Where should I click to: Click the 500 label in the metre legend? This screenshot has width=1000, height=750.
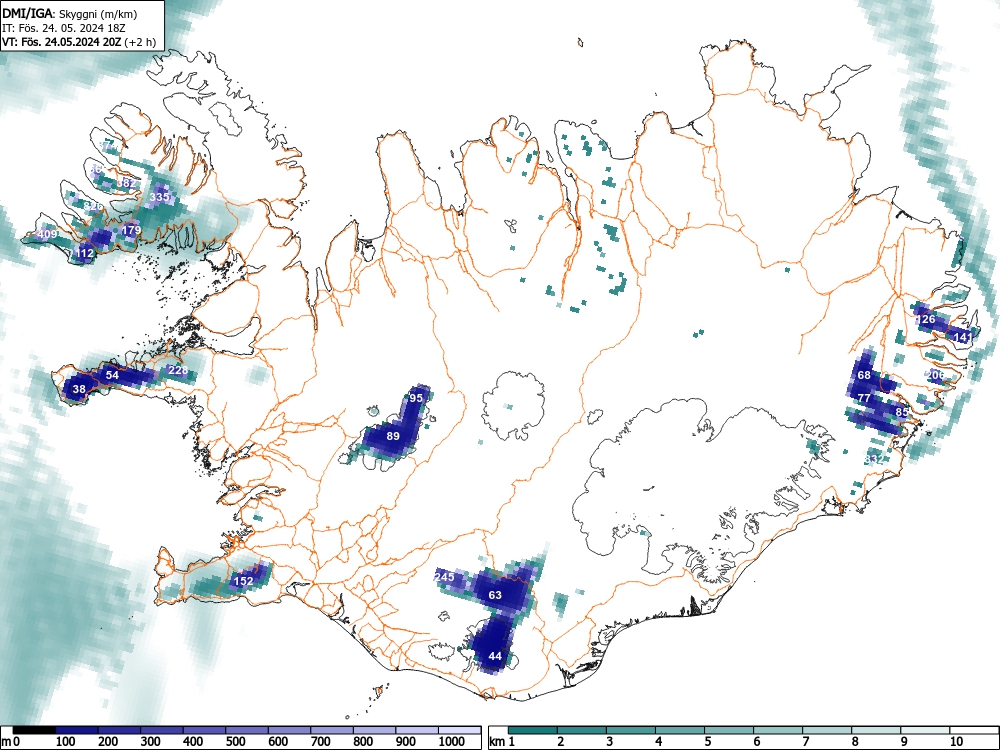point(236,742)
